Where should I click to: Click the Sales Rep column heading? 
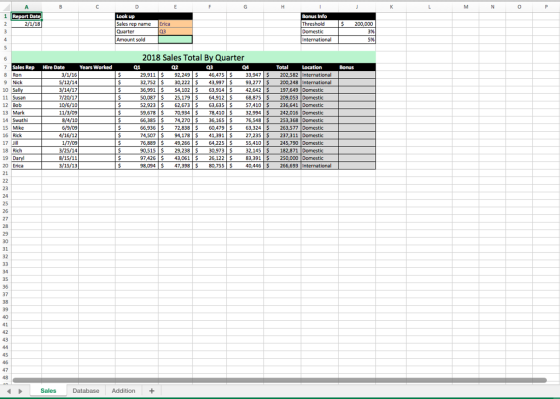pos(26,67)
